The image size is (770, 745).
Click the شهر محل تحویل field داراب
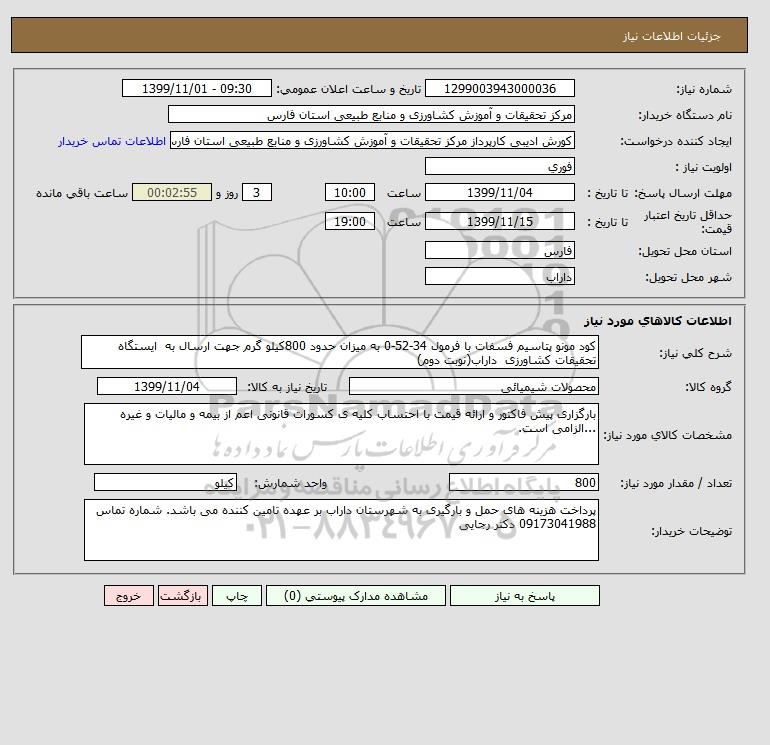[499, 276]
